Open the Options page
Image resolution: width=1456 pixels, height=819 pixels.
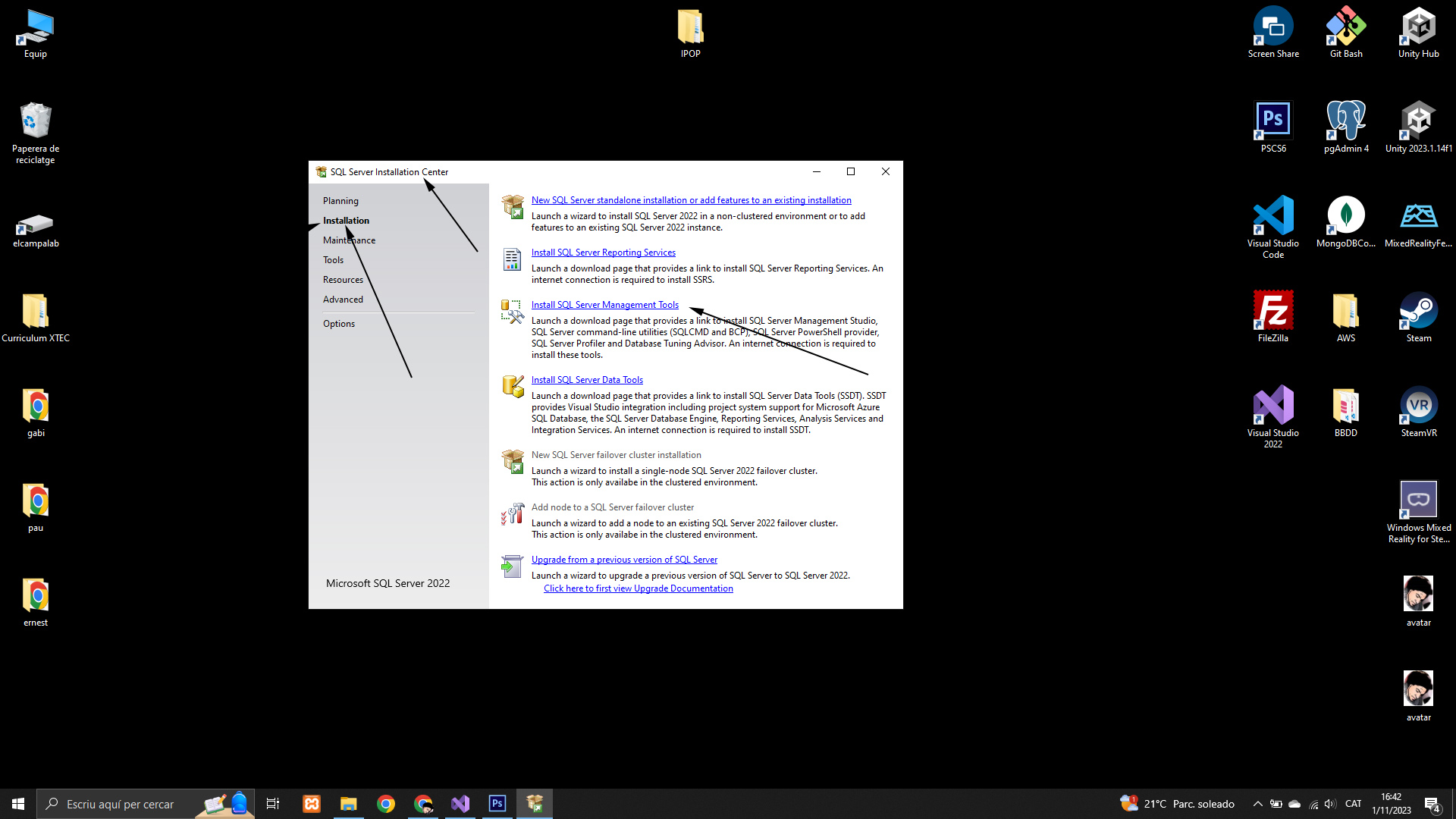point(338,324)
